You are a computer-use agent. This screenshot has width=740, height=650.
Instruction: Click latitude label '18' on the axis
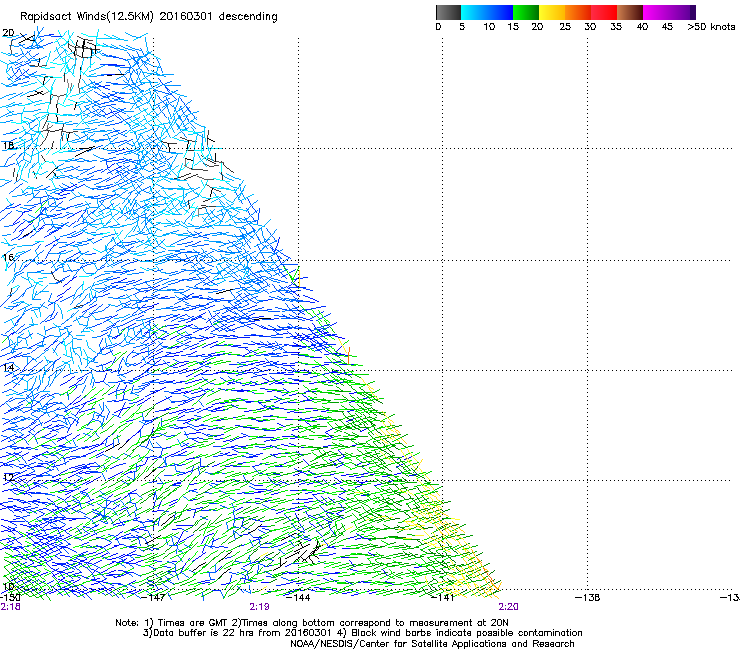coord(8,145)
